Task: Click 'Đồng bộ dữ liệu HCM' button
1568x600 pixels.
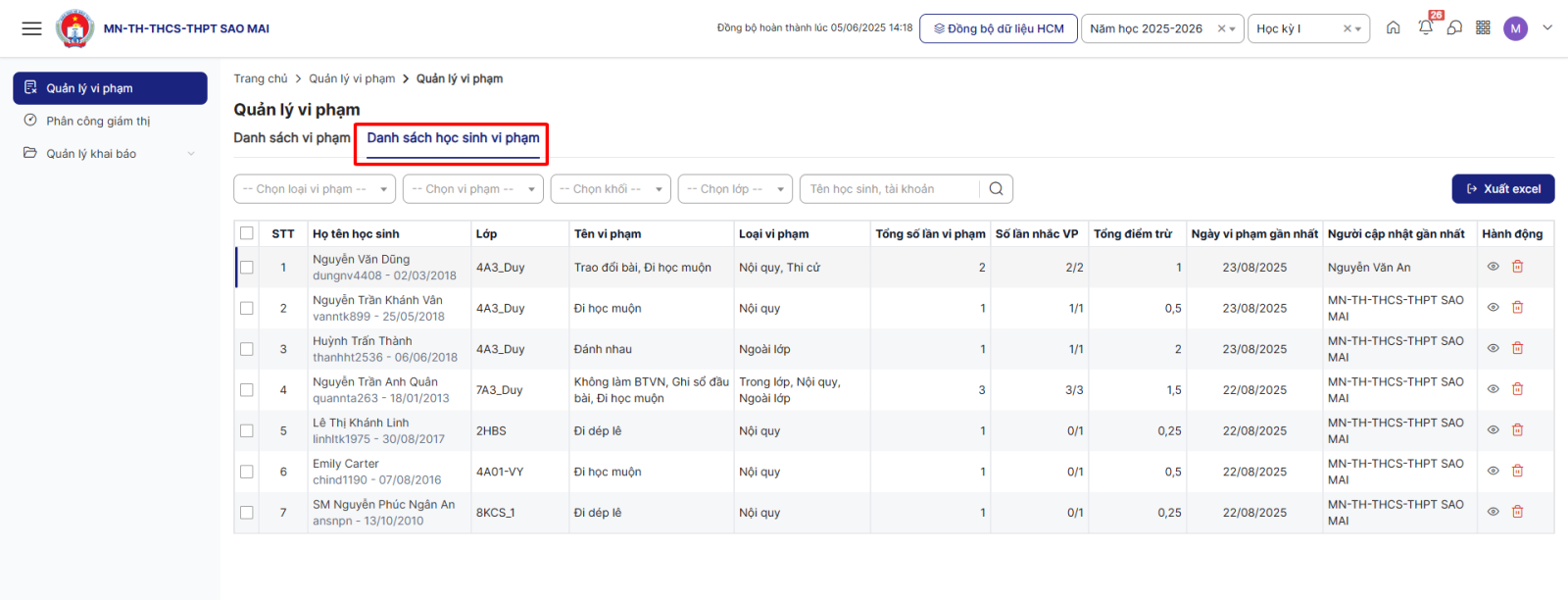Action: coord(998,28)
